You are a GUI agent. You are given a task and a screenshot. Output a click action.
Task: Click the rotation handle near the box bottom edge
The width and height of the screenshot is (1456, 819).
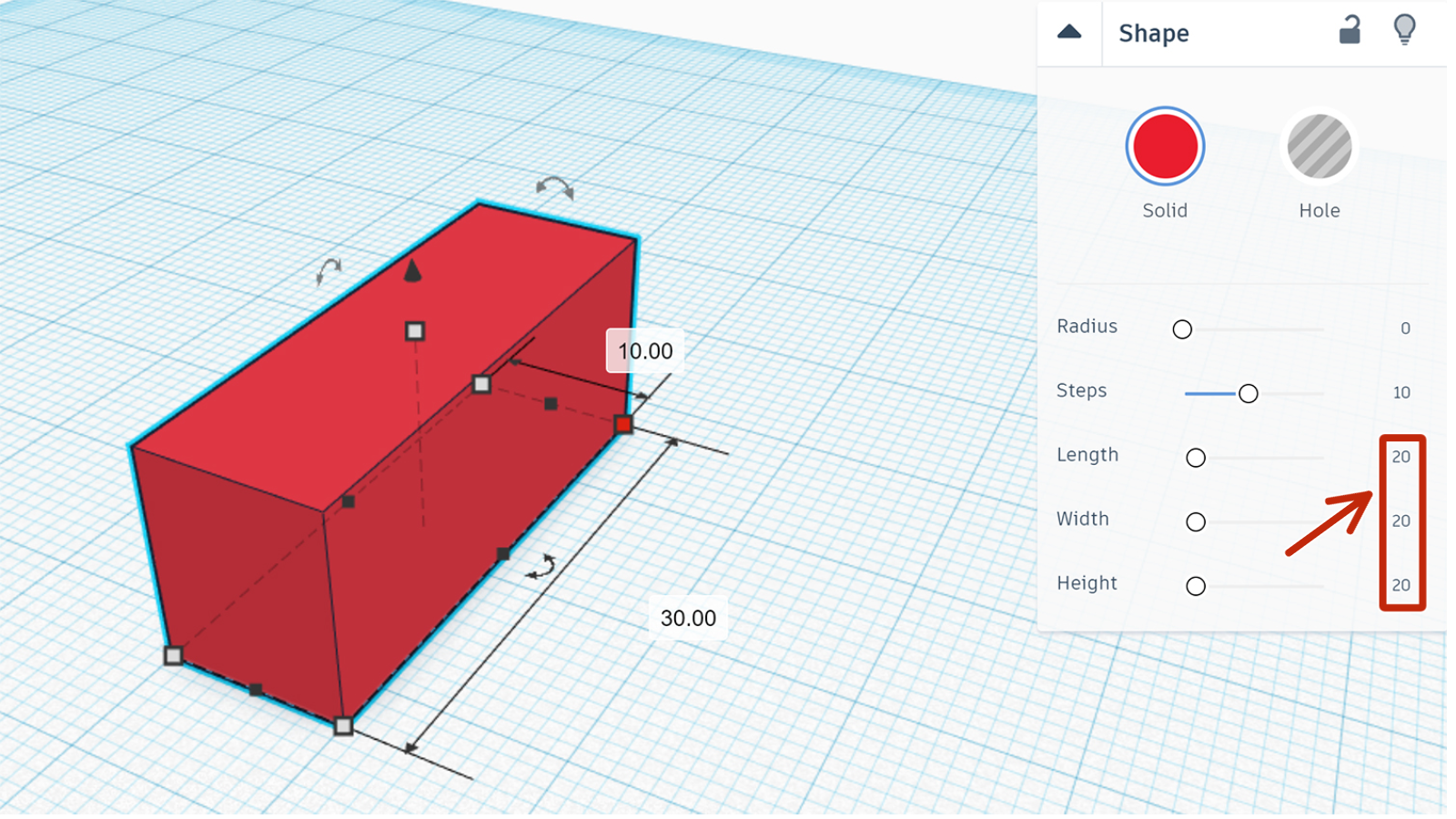coord(541,567)
